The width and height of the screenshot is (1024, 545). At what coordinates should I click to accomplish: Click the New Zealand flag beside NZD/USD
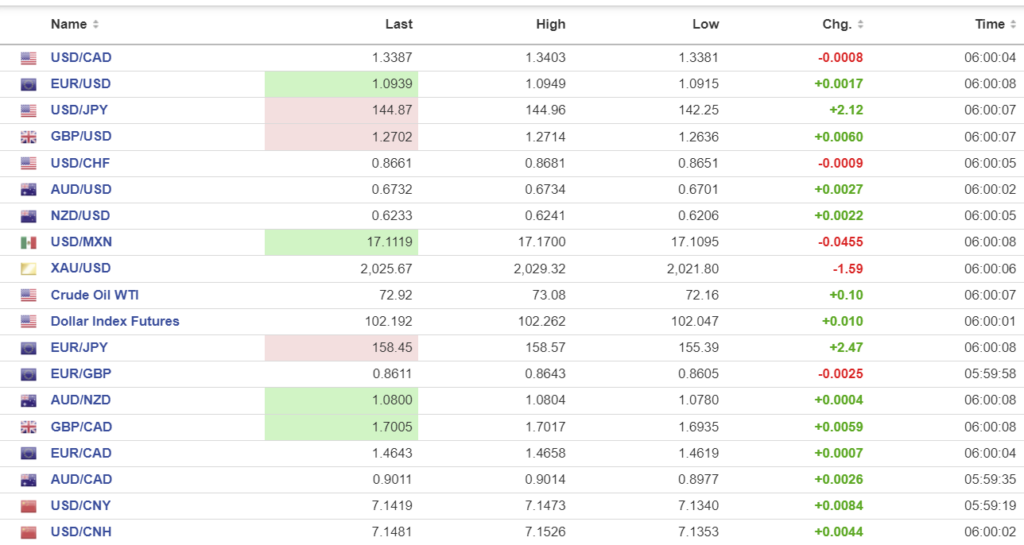click(x=28, y=216)
